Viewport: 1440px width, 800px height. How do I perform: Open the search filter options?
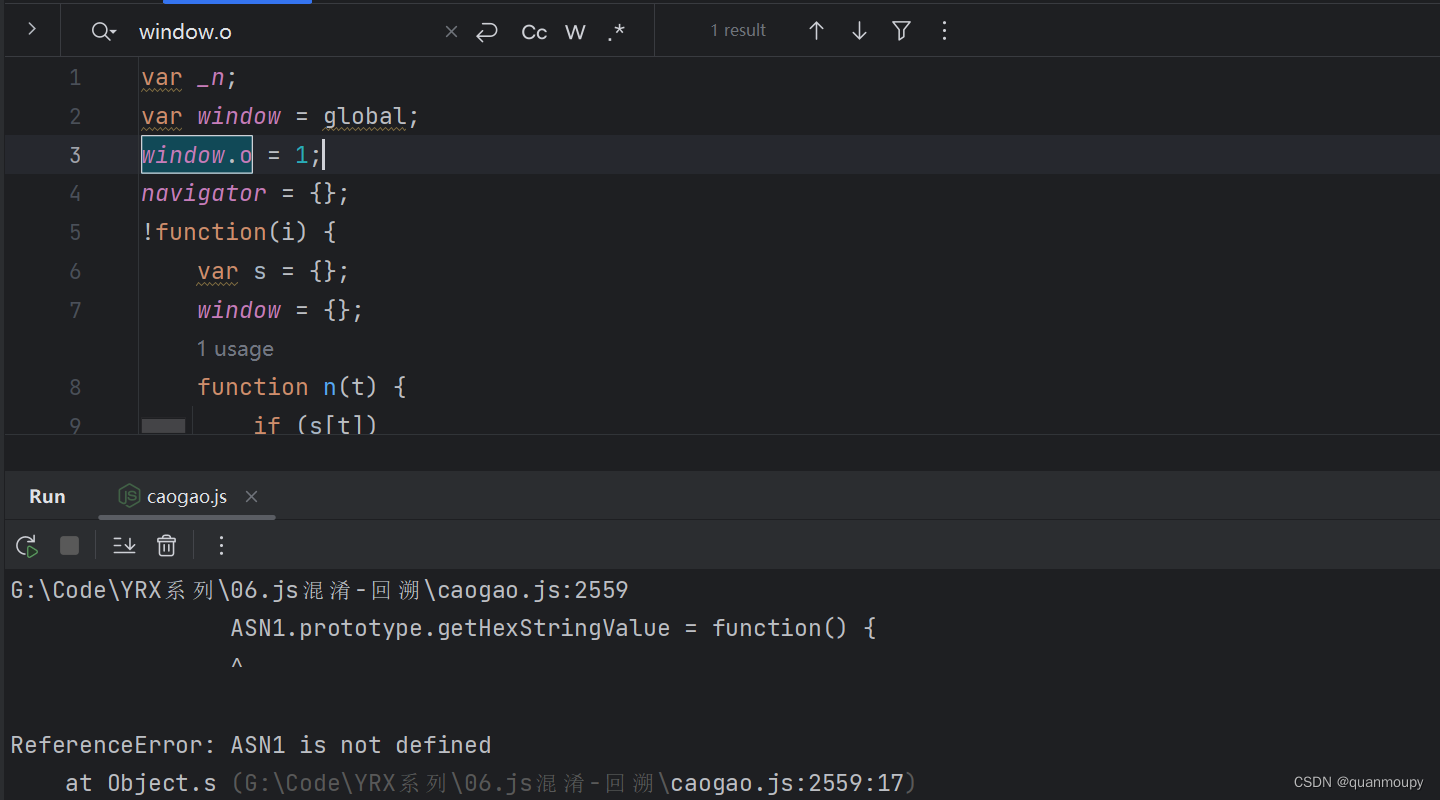pyautogui.click(x=901, y=31)
